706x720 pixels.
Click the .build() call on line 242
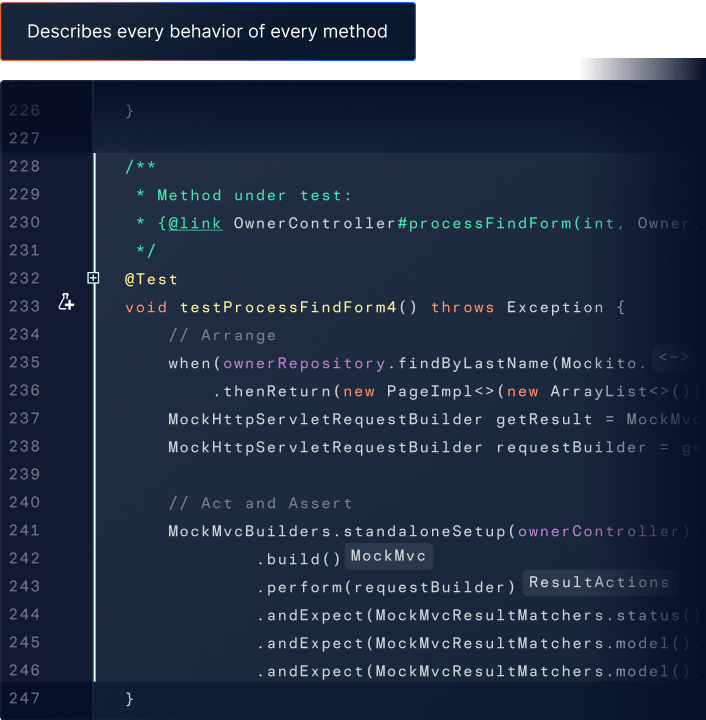(298, 559)
